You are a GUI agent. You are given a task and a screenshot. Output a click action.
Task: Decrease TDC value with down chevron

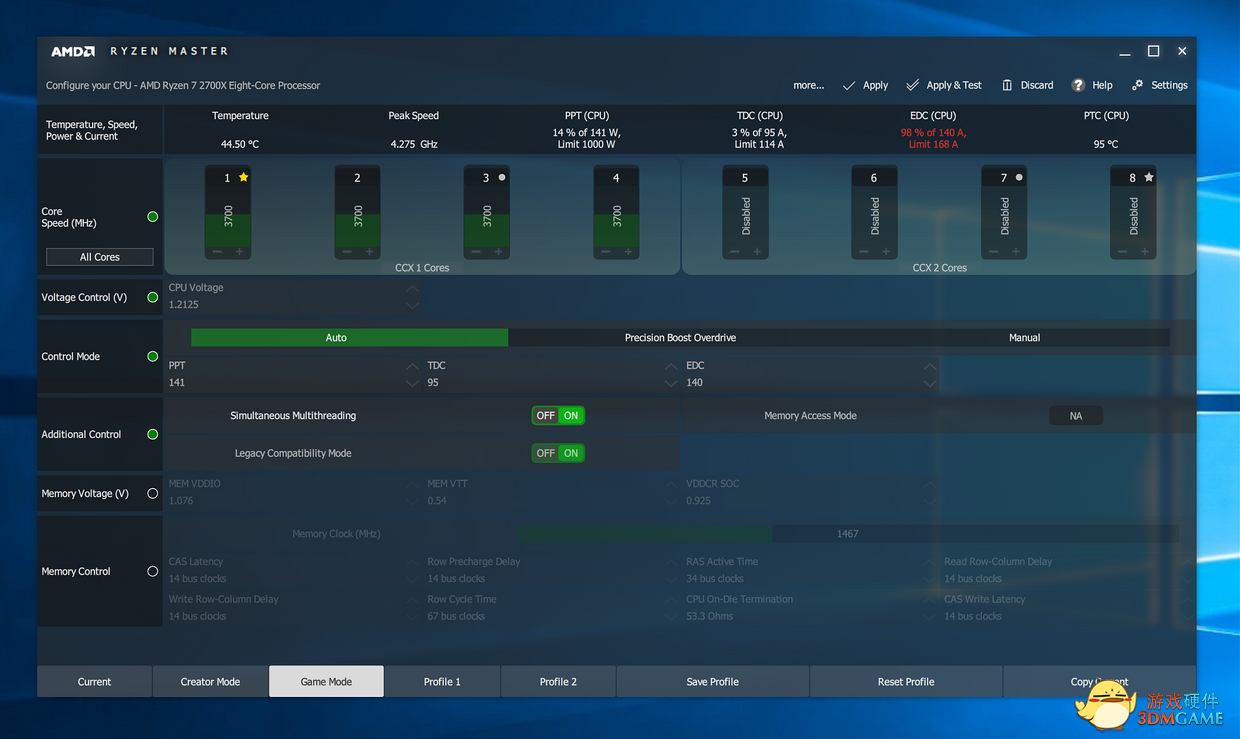click(x=671, y=383)
